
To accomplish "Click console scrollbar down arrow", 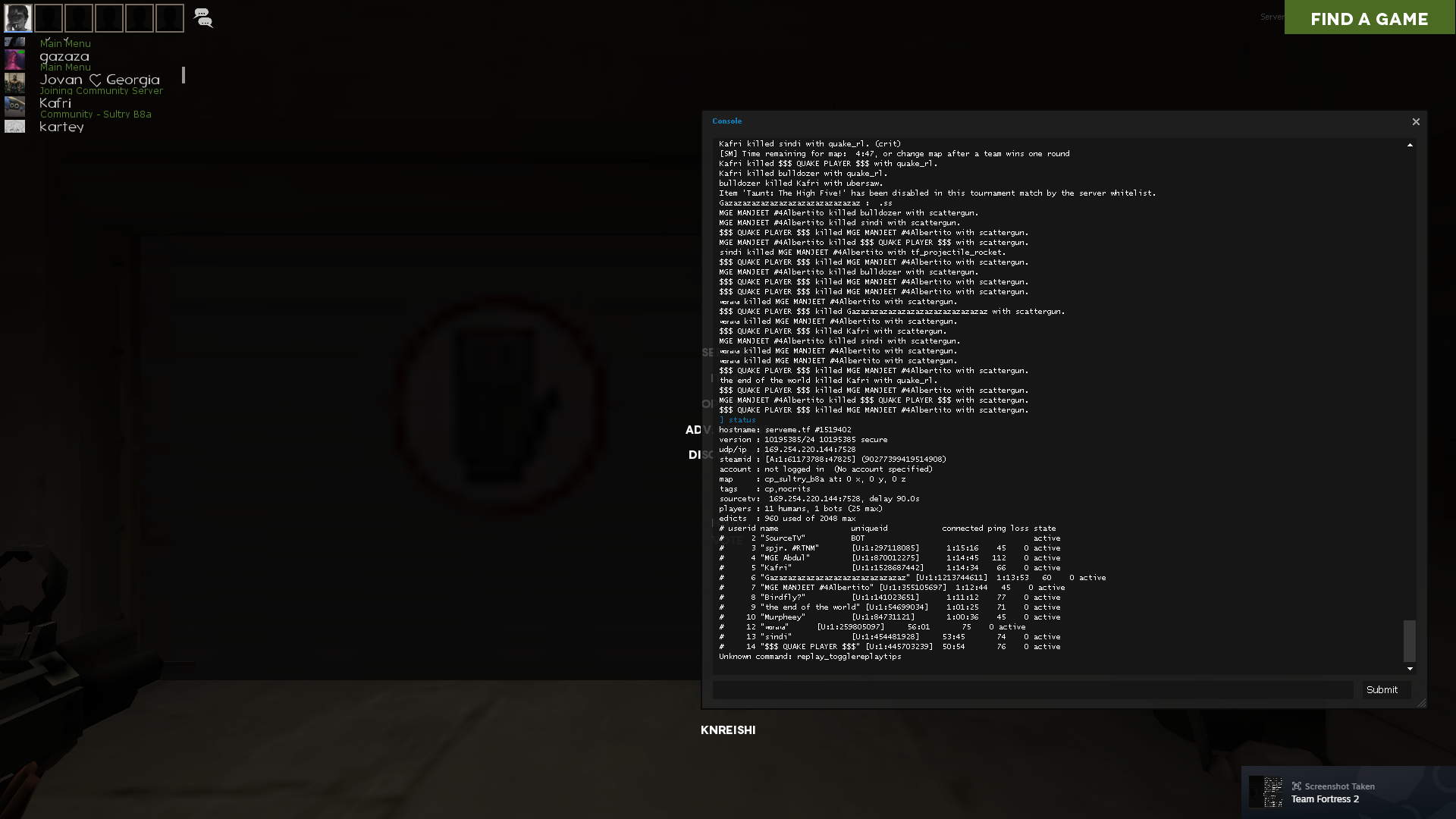I will click(1410, 669).
